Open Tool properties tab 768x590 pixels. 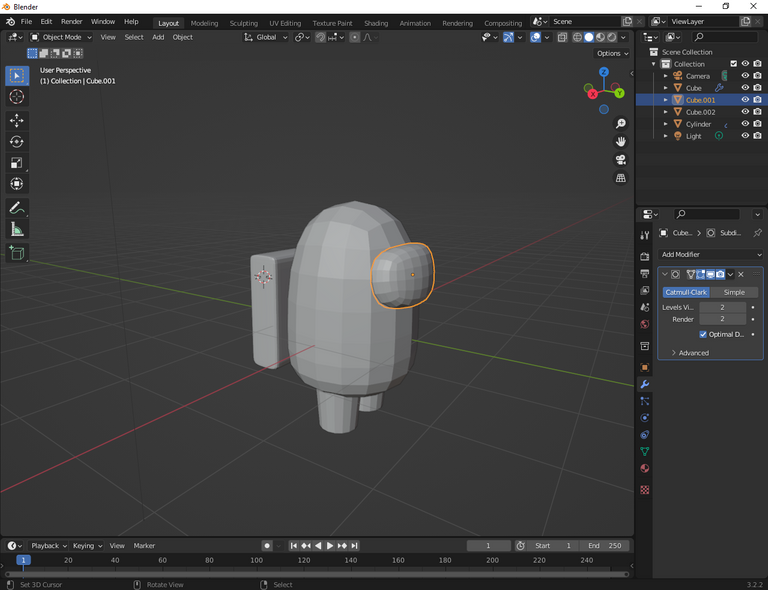[x=645, y=235]
